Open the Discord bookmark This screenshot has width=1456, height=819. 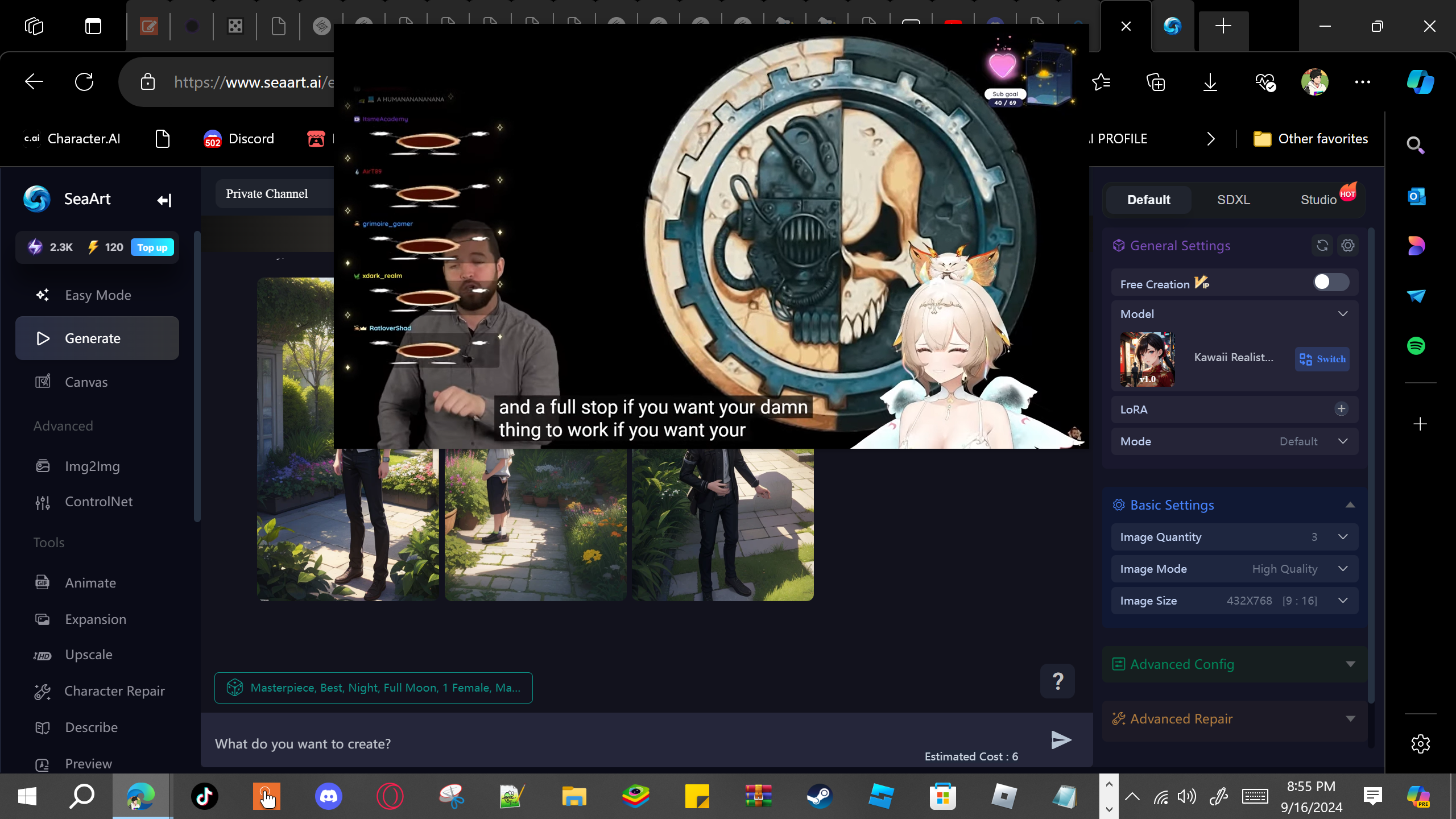[x=239, y=139]
